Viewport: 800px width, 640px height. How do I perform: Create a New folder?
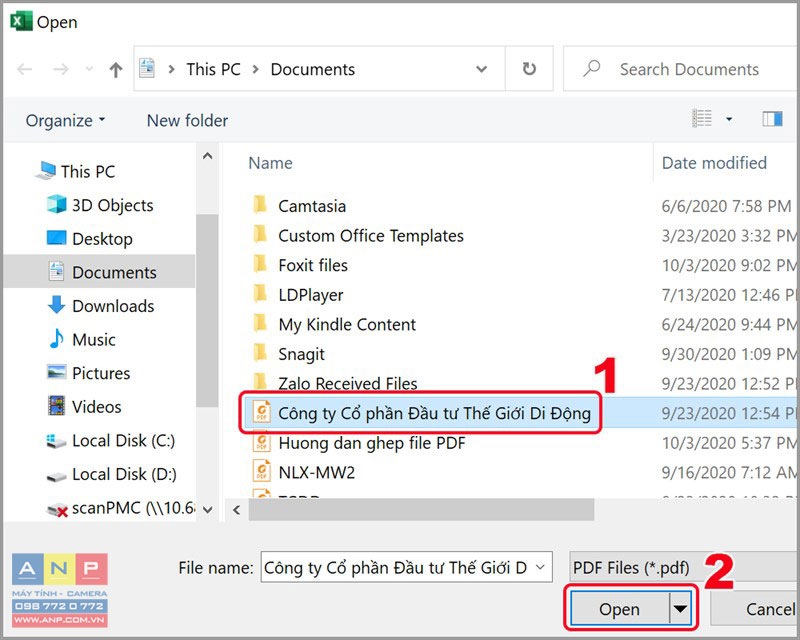click(x=187, y=120)
